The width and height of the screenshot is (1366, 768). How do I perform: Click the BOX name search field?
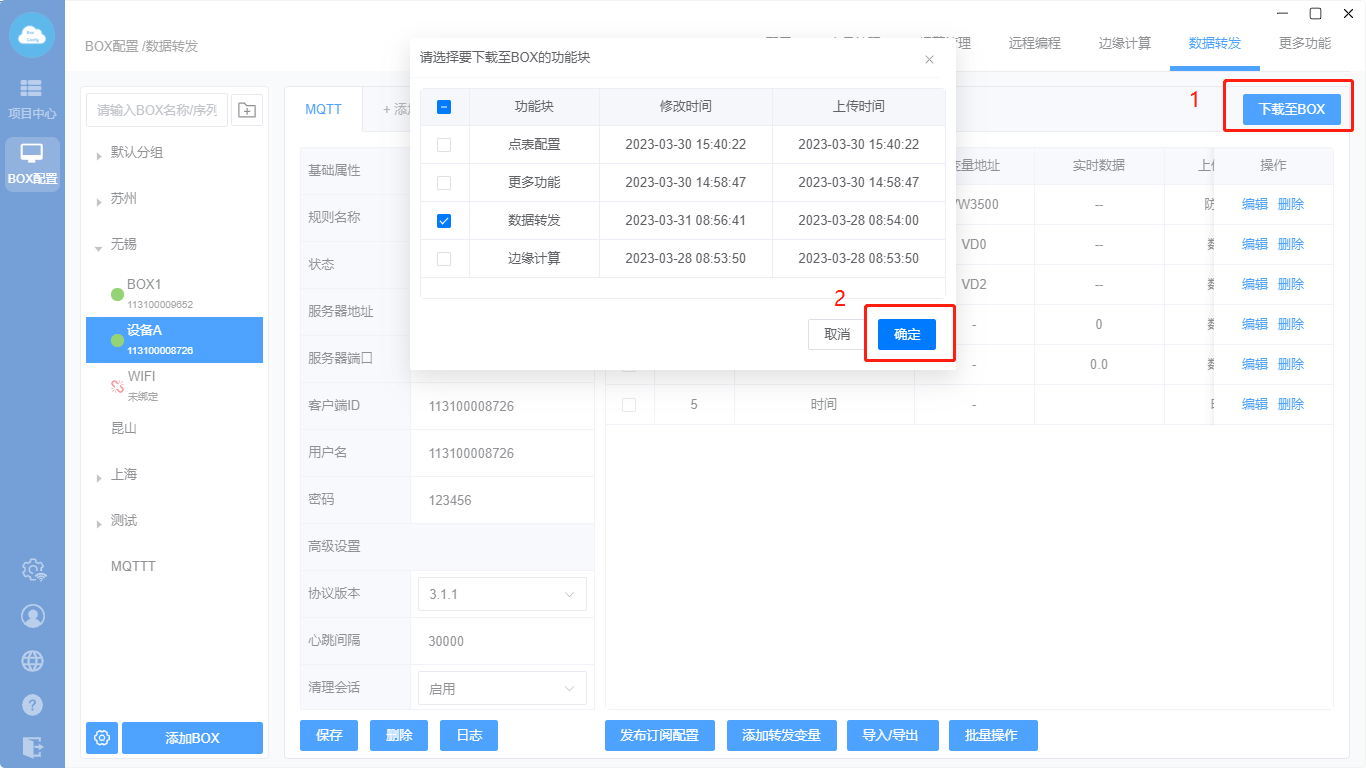coord(157,110)
